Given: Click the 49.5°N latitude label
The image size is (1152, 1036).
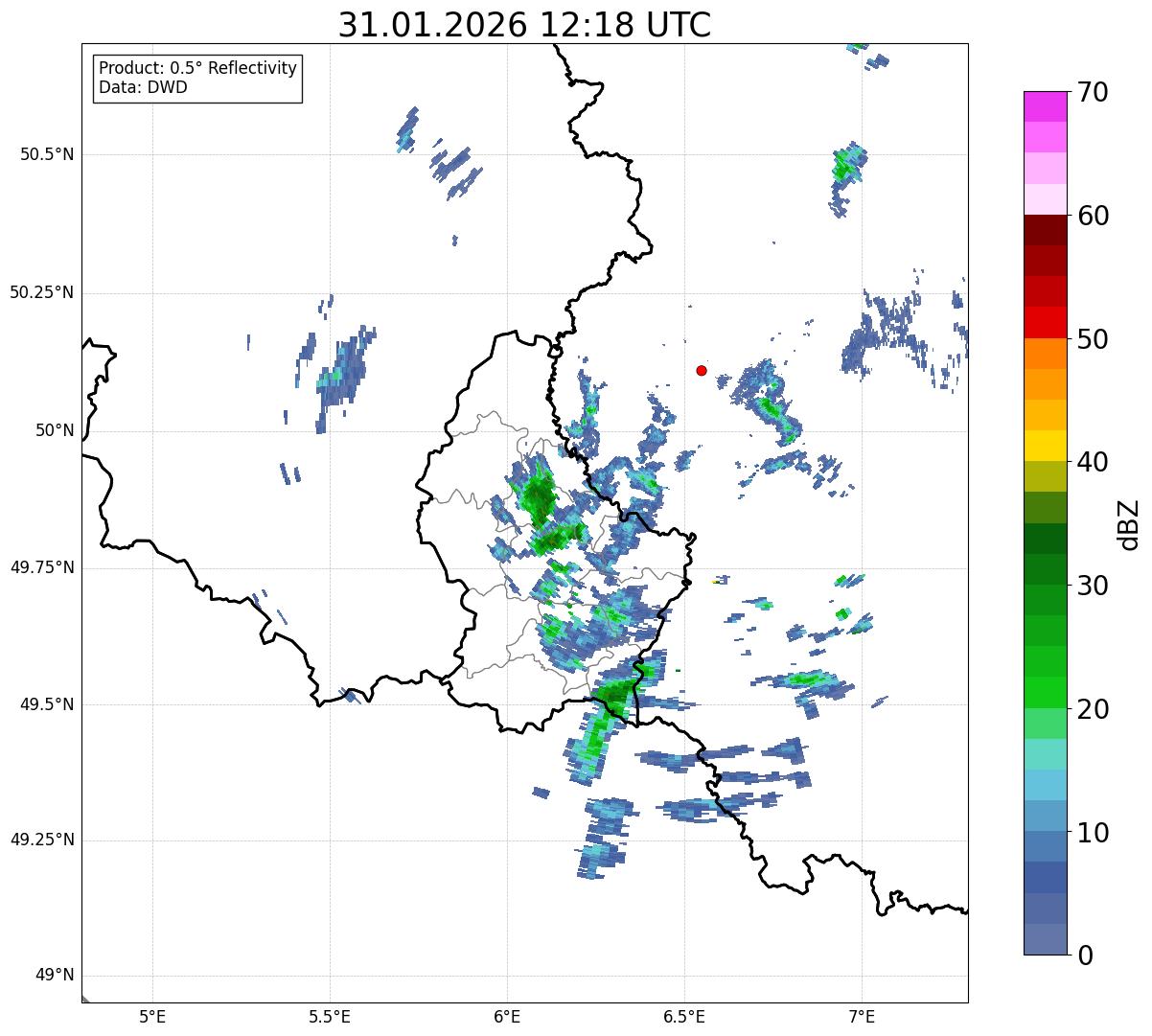Looking at the screenshot, I should 46,704.
